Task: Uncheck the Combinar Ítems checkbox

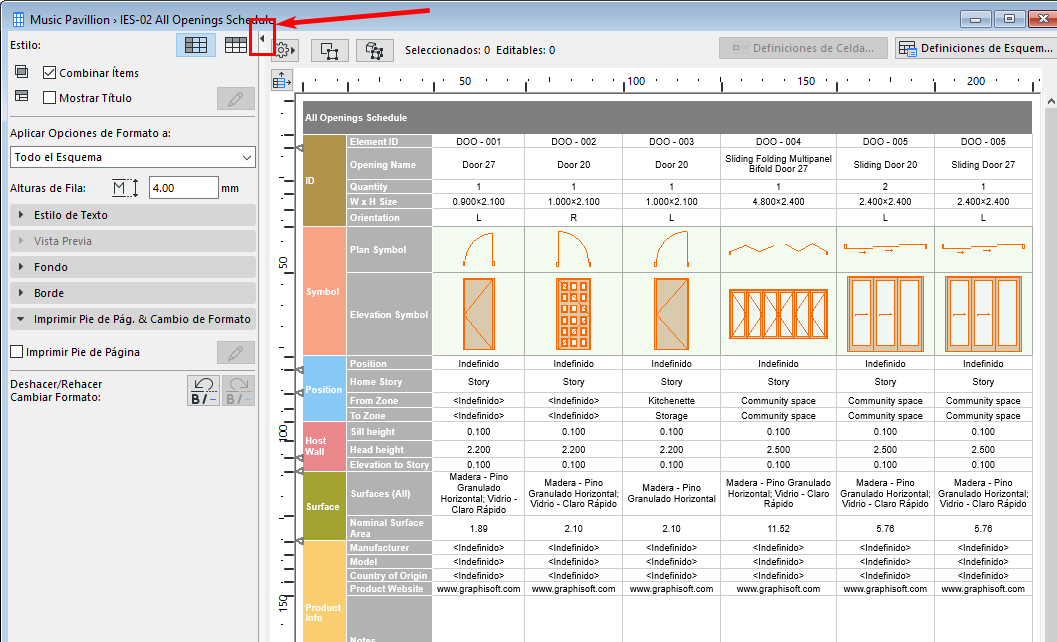Action: (50, 73)
